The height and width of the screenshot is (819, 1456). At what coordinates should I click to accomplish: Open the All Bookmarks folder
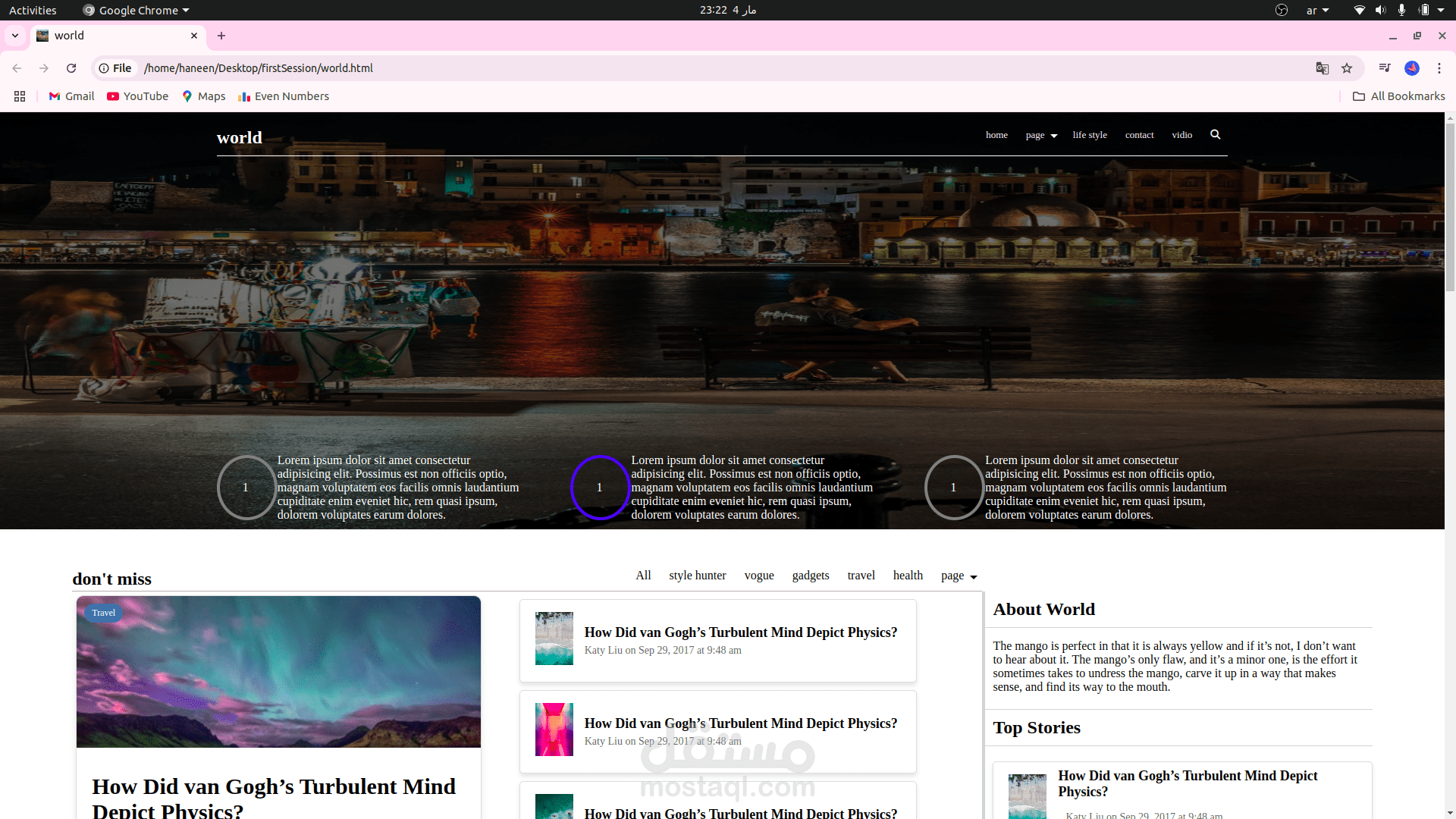[x=1399, y=96]
